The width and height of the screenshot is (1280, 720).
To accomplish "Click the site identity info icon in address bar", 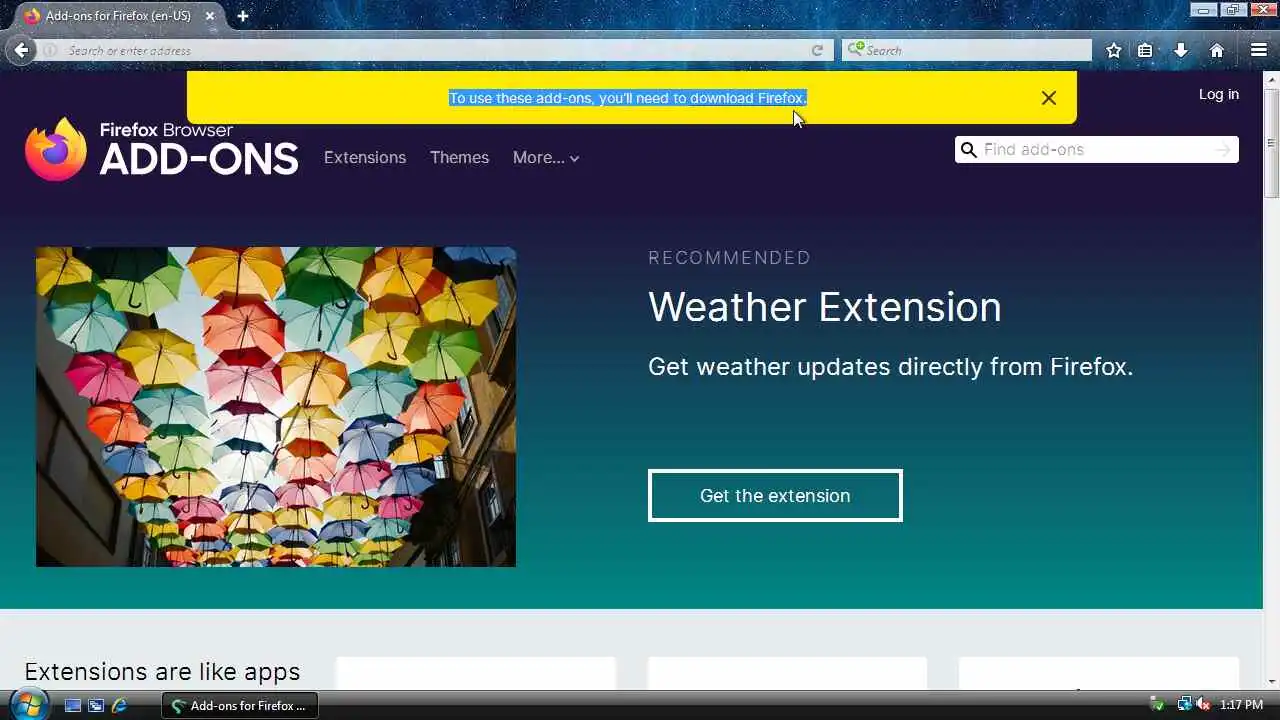I will (x=50, y=50).
